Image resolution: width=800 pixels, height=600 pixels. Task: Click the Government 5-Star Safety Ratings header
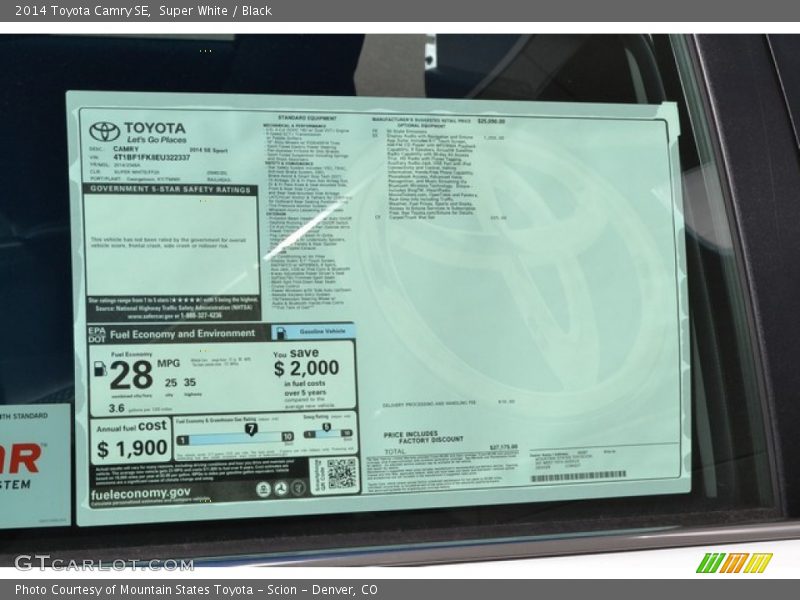point(170,188)
